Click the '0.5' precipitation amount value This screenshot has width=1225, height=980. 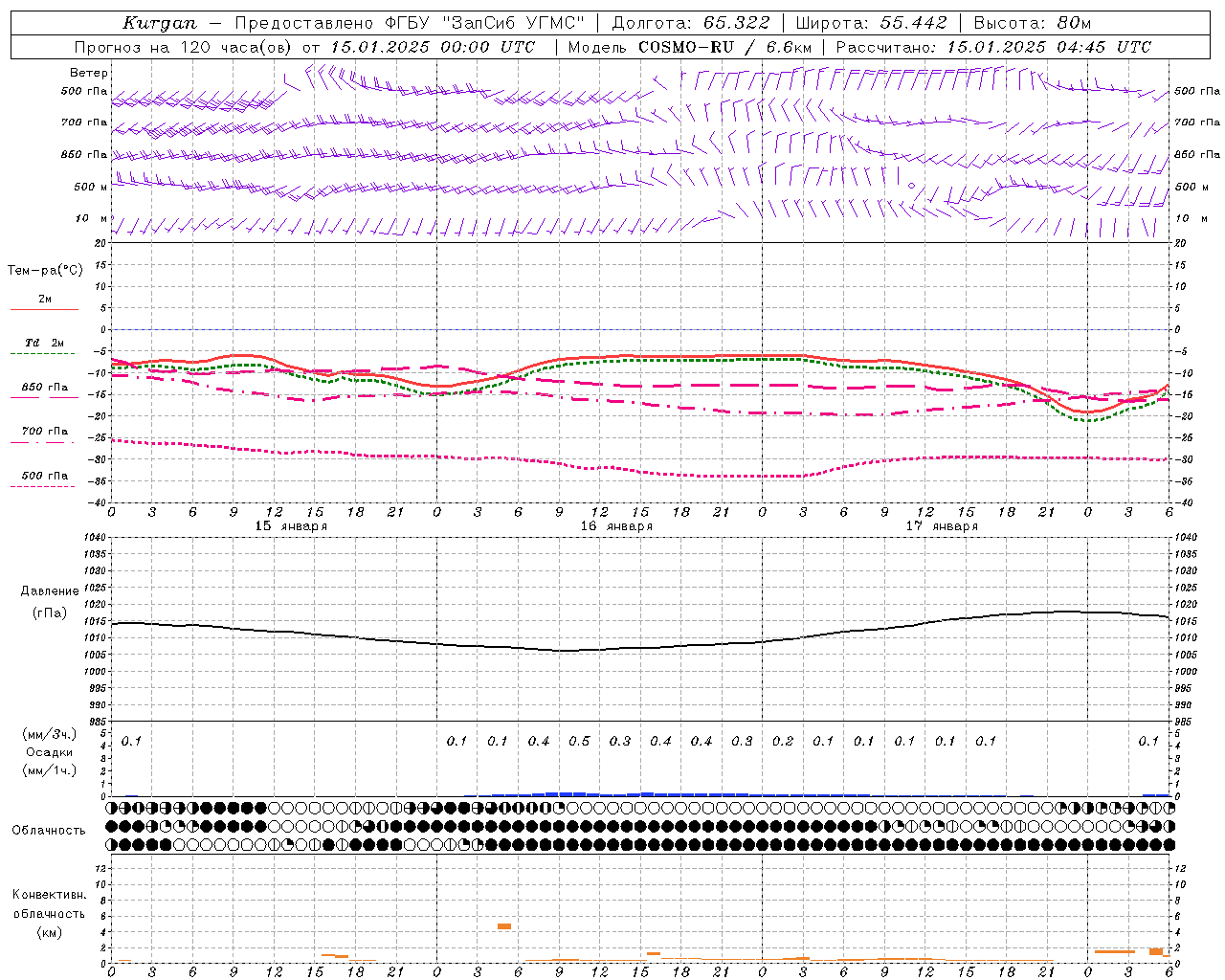579,741
